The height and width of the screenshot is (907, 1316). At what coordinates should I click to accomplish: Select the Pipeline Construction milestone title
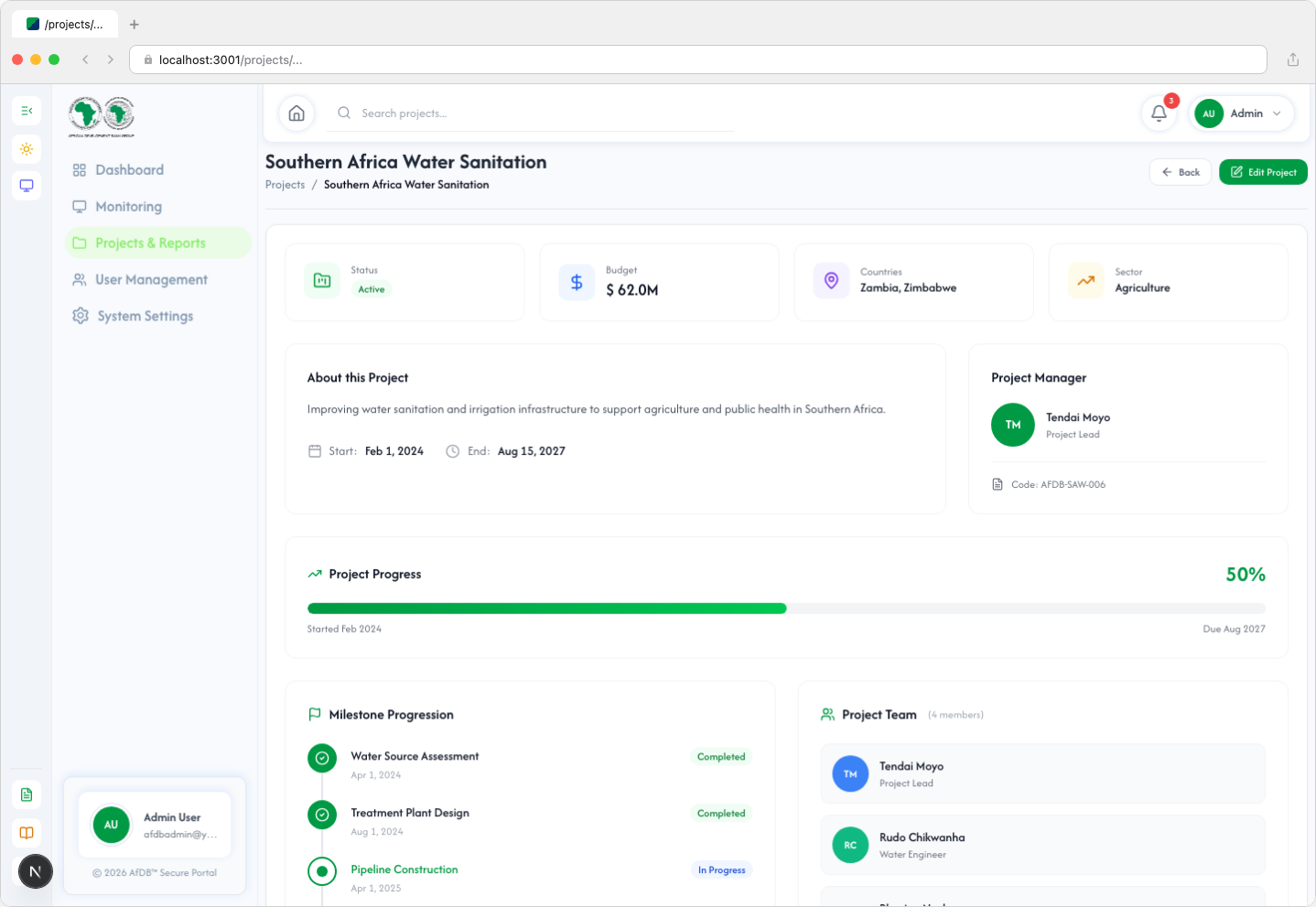[405, 869]
